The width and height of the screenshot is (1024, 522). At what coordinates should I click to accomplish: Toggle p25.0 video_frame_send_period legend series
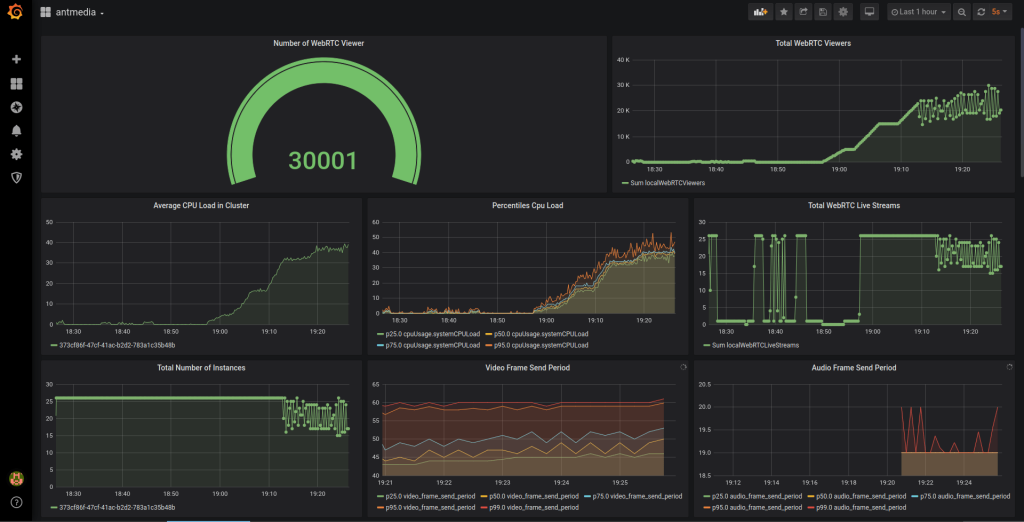pos(428,497)
